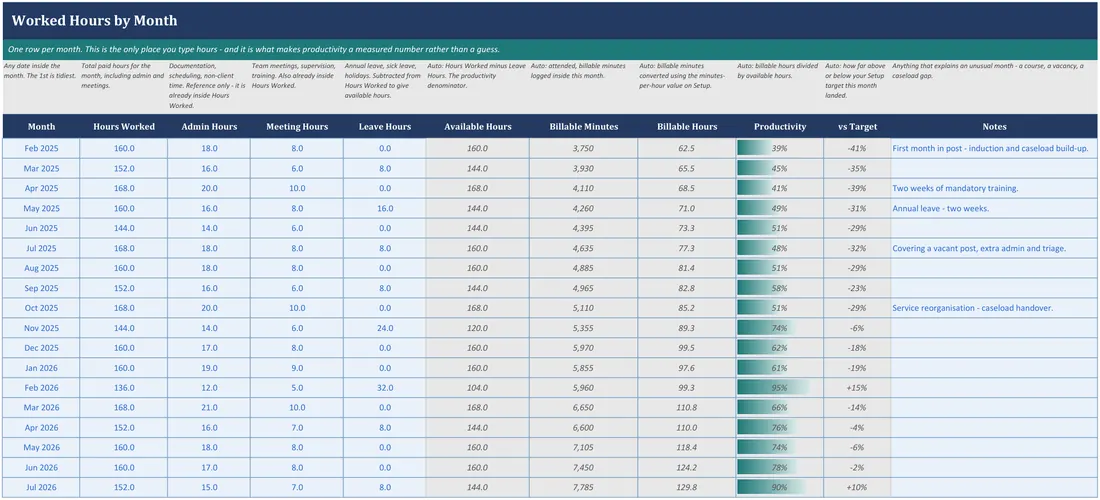Click the Jul 2026 month cell

[41, 487]
